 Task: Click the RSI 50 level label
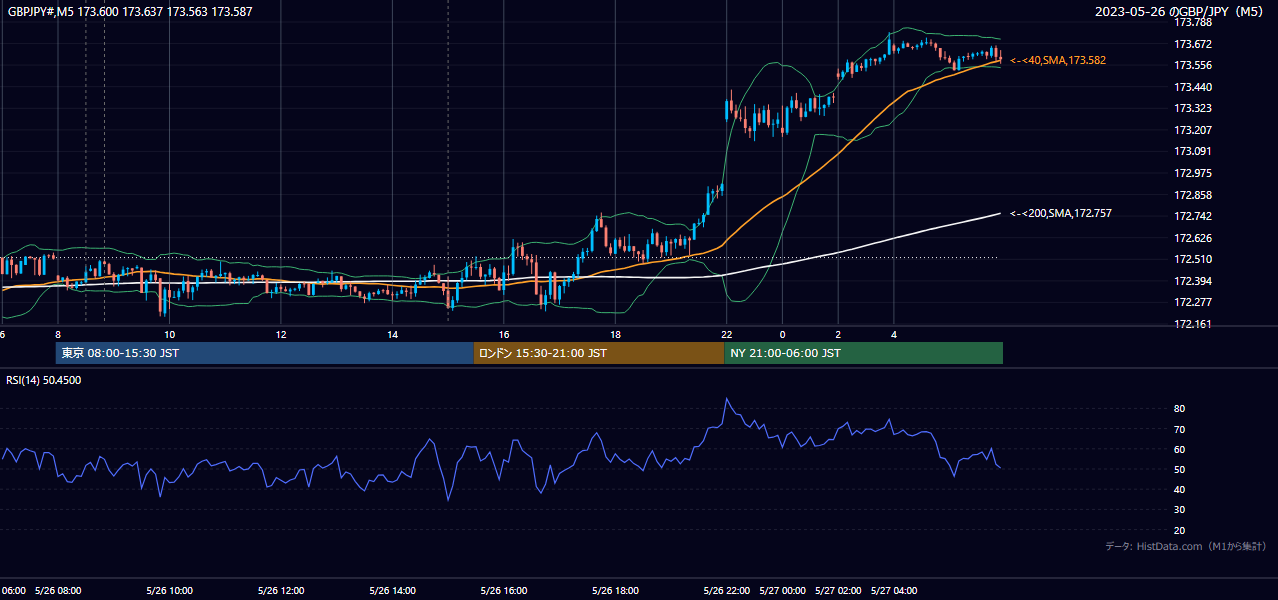1180,469
